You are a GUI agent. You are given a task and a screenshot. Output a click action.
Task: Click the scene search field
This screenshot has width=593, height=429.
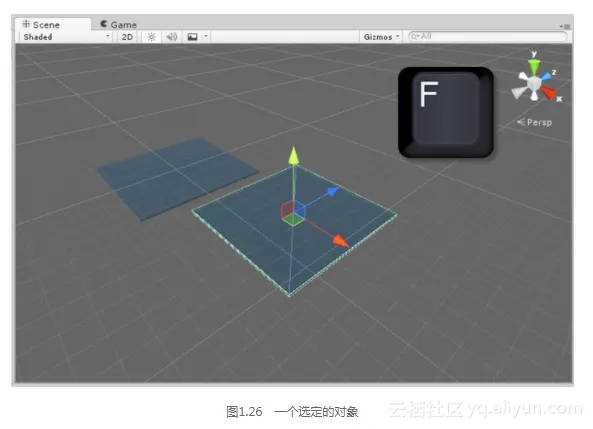(488, 37)
